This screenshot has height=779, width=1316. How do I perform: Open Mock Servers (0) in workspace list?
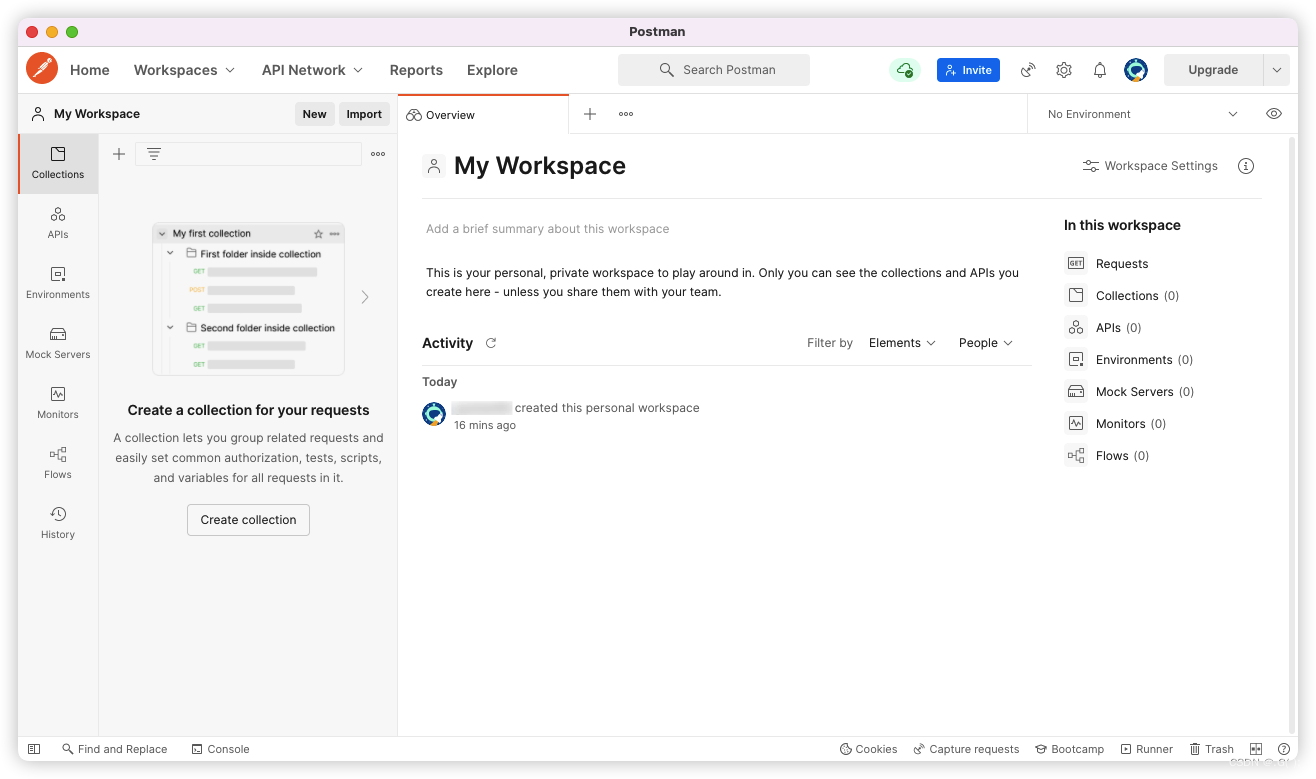[x=1131, y=392]
